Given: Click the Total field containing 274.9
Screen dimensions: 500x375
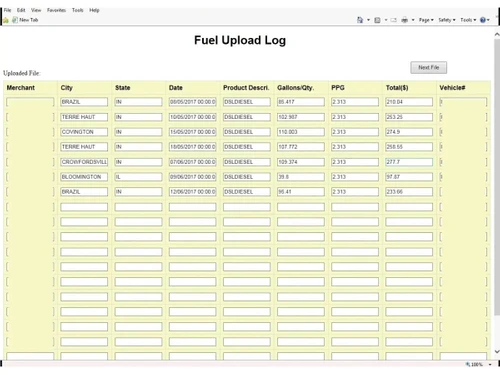Looking at the screenshot, I should [409, 132].
